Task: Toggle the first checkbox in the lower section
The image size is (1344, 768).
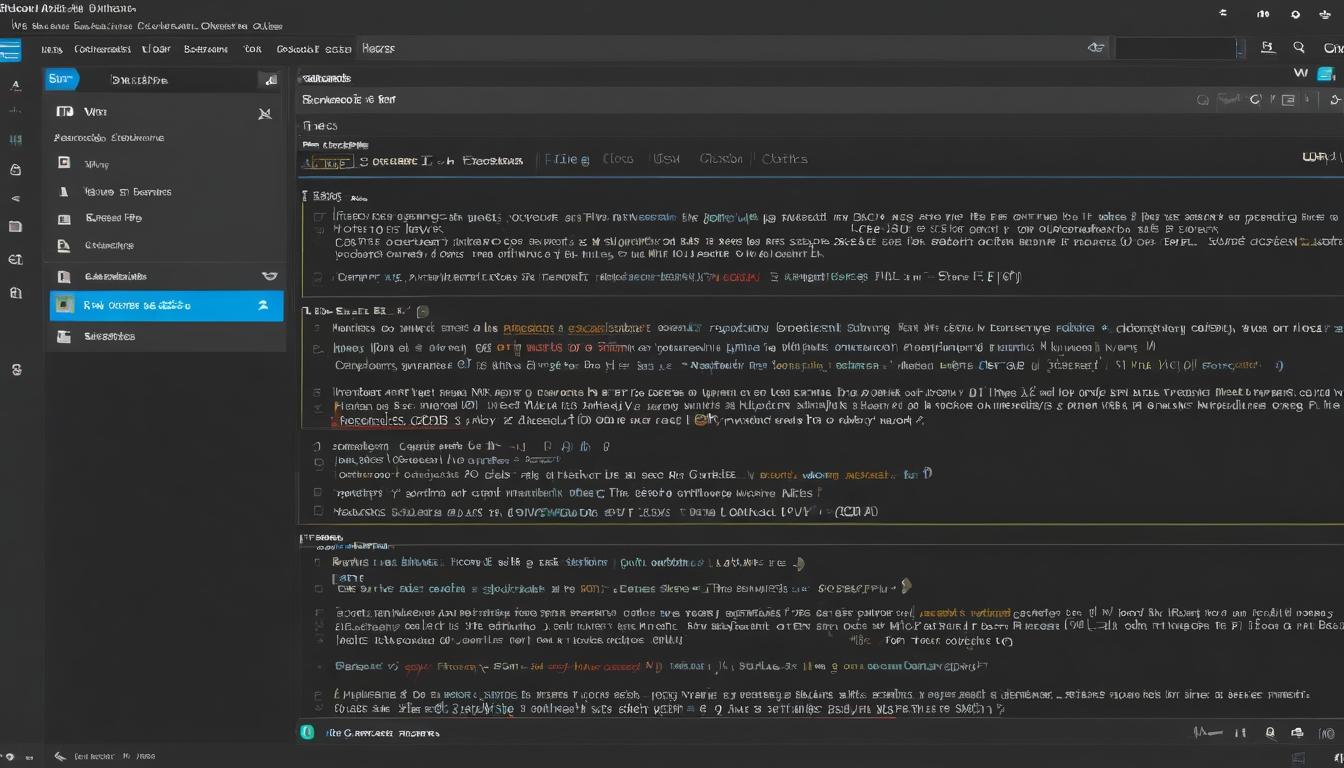Action: (319, 562)
